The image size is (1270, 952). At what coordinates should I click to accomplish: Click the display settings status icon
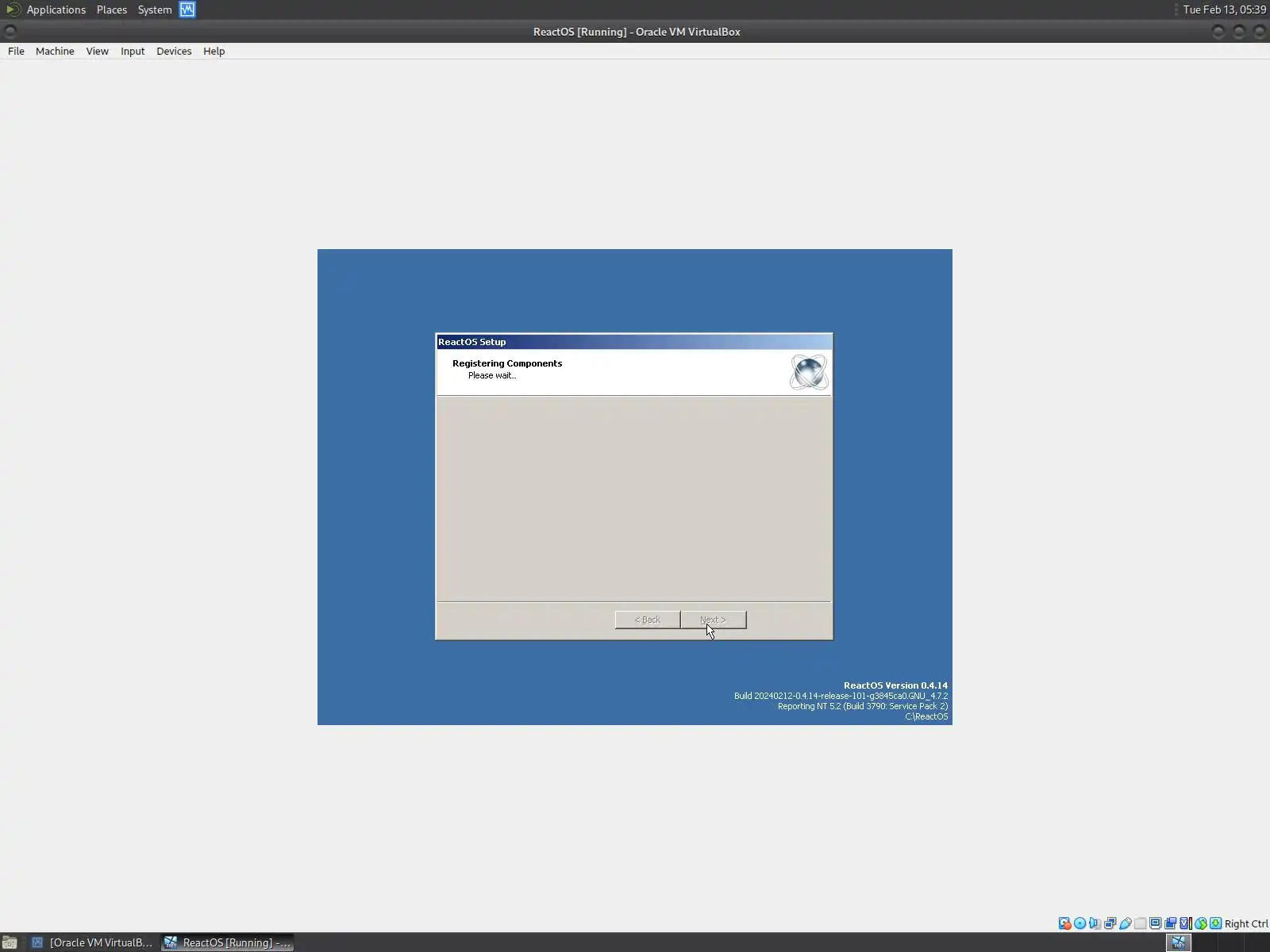coord(1156,923)
